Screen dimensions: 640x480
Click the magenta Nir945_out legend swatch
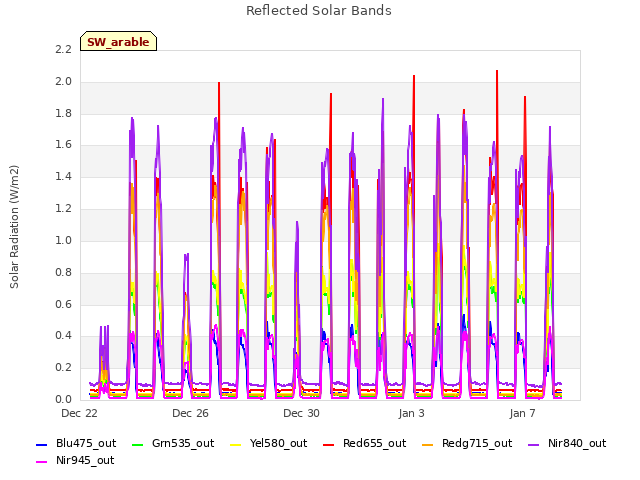tap(42, 462)
